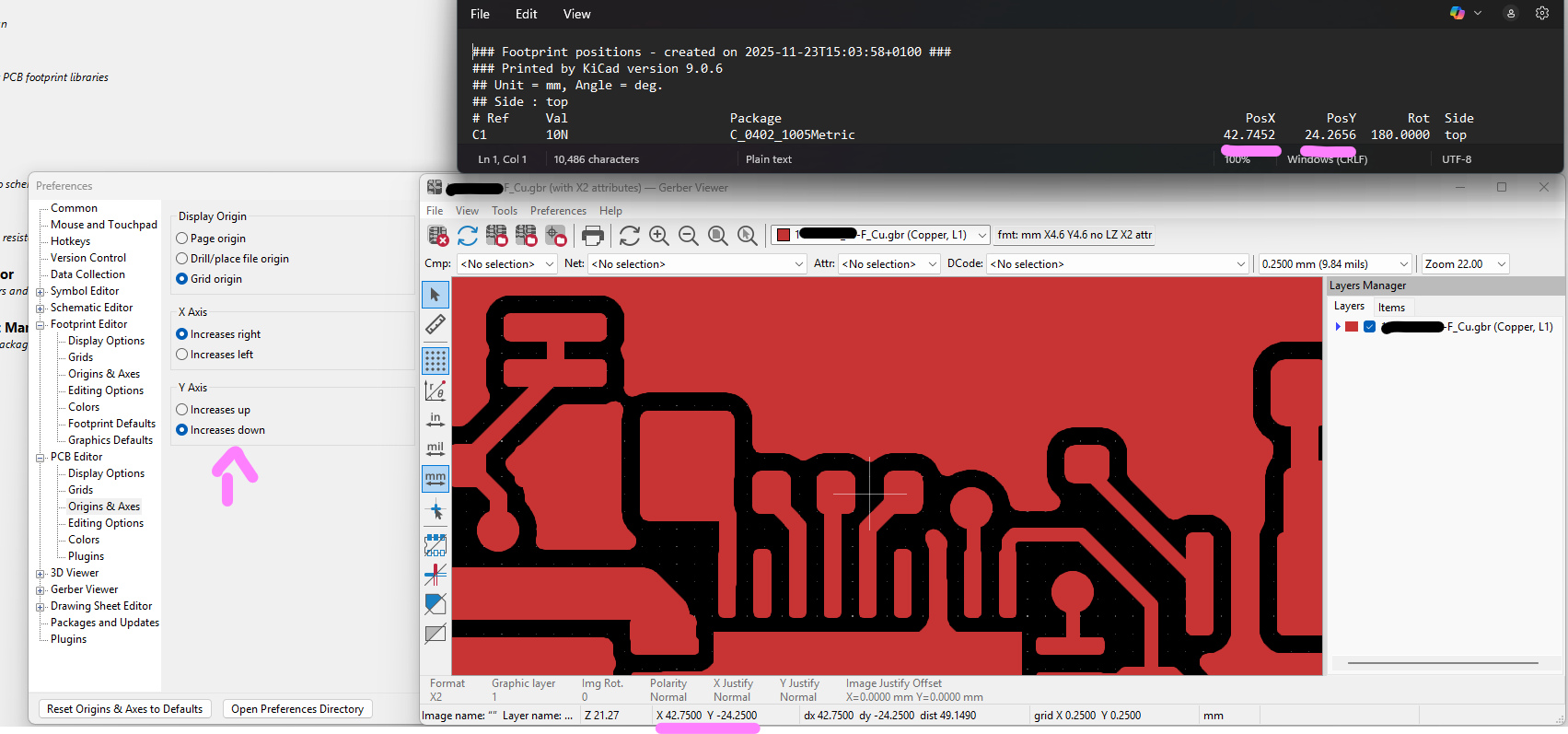Select Y Axis Increases up option
1568x734 pixels.
coord(182,410)
